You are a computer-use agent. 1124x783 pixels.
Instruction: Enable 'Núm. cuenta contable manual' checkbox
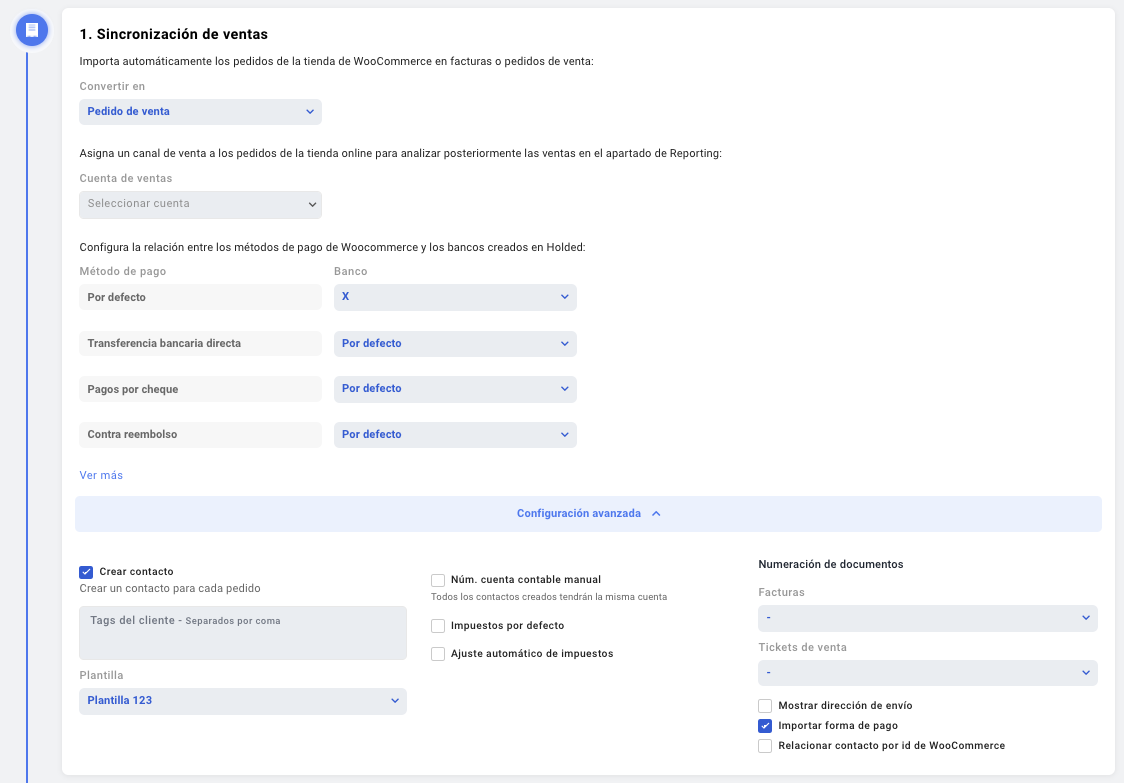tap(438, 580)
